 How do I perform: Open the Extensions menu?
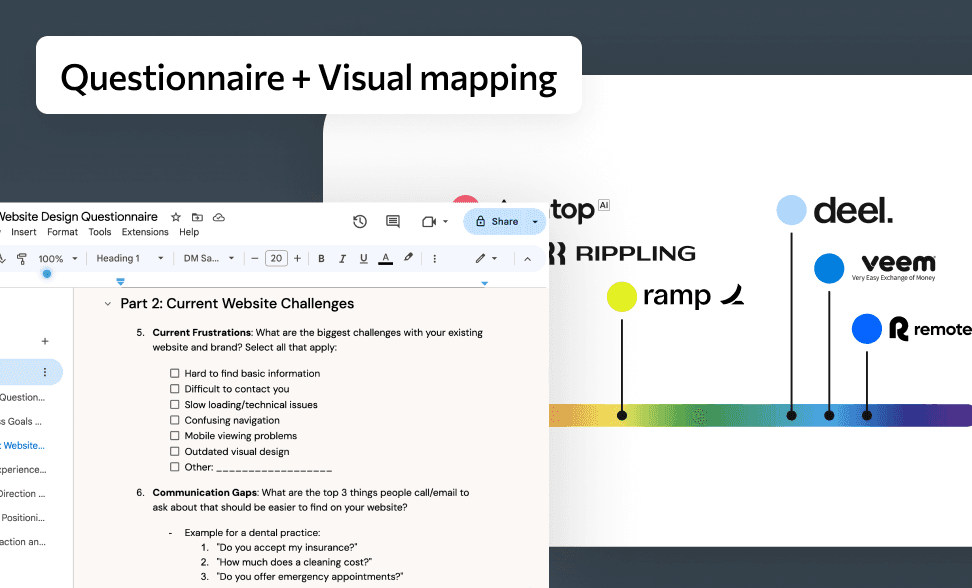pyautogui.click(x=145, y=232)
